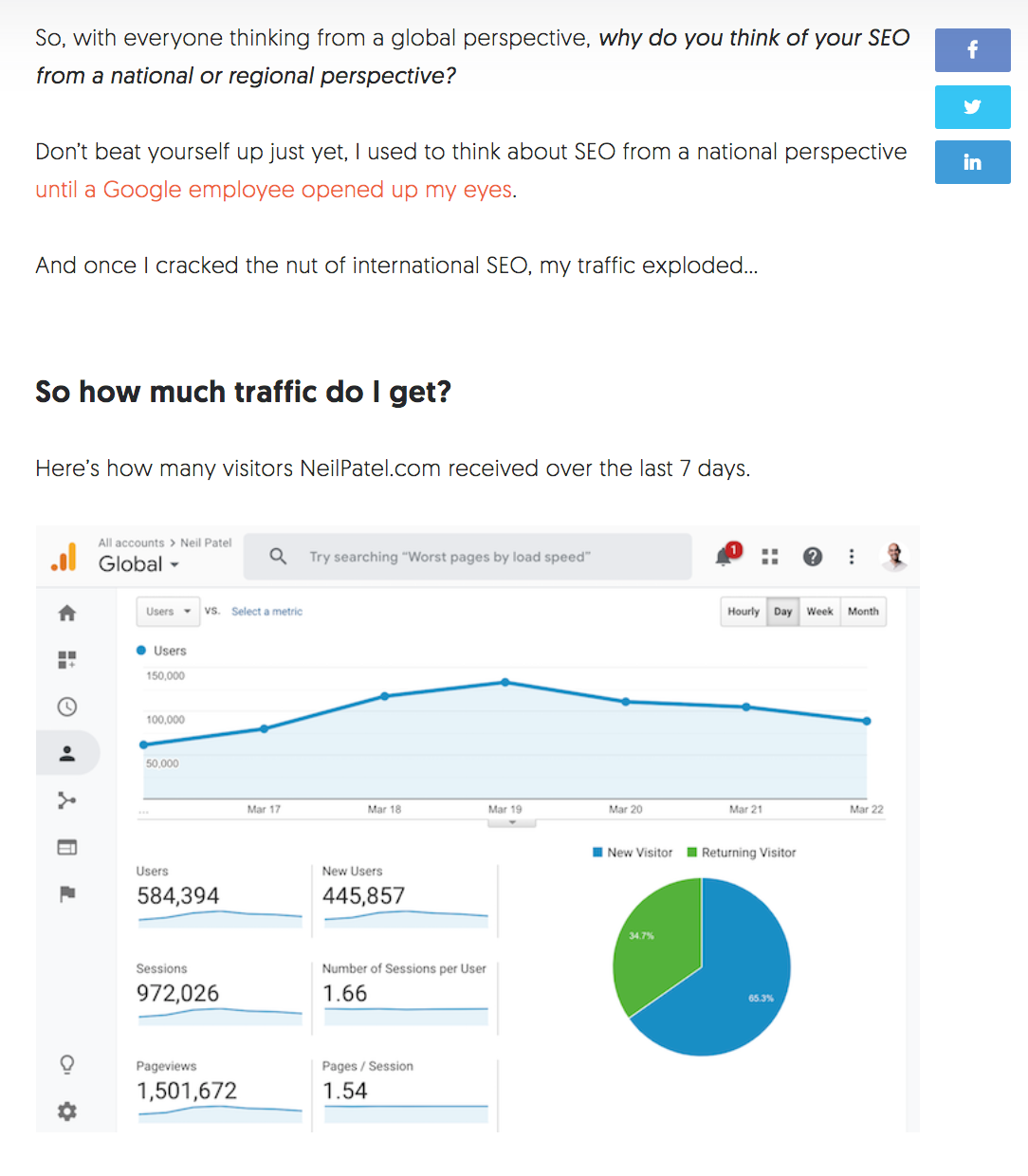Viewport: 1028px width, 1176px height.
Task: Select Audience person icon in sidebar
Action: 67,754
